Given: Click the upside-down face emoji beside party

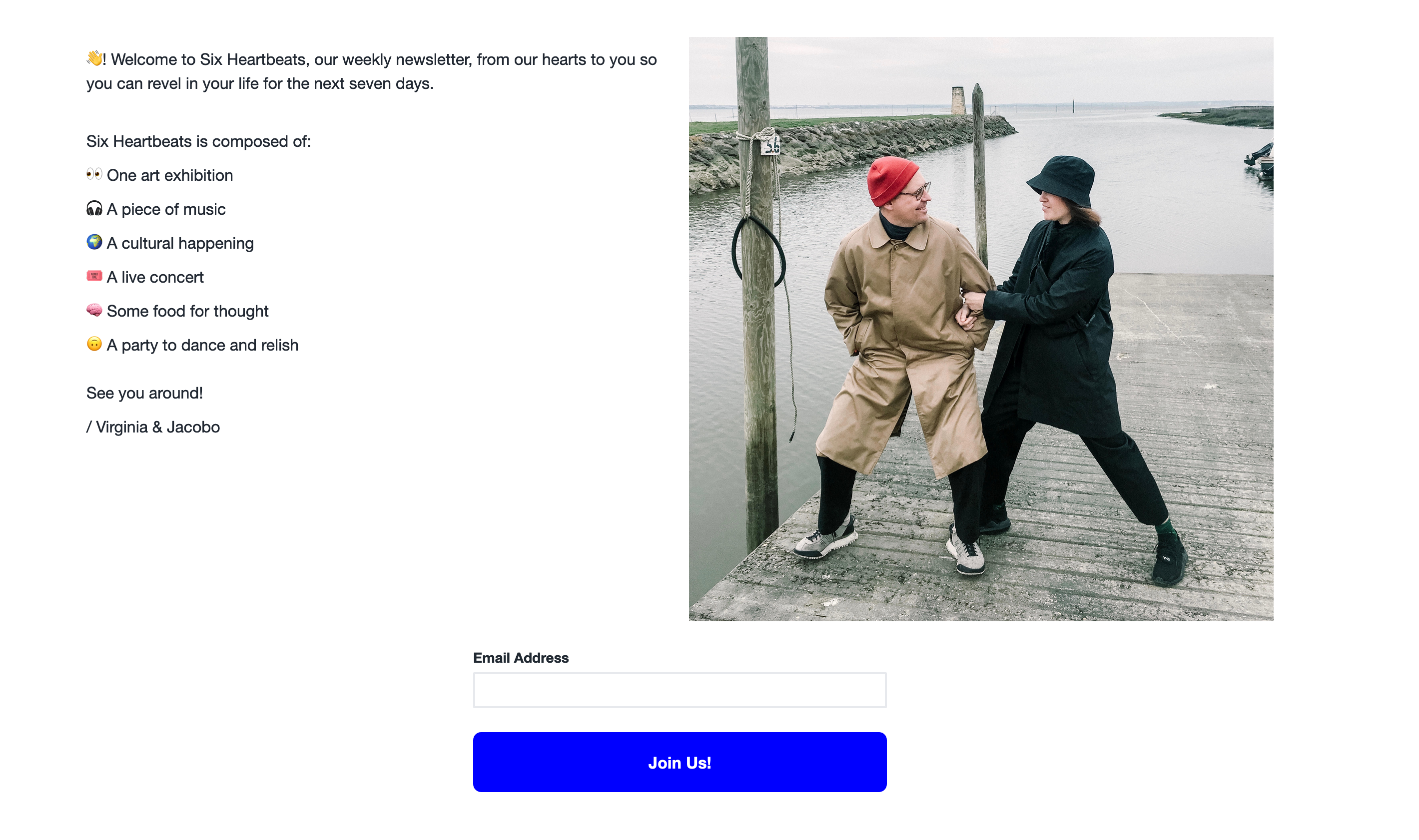Looking at the screenshot, I should 94,344.
